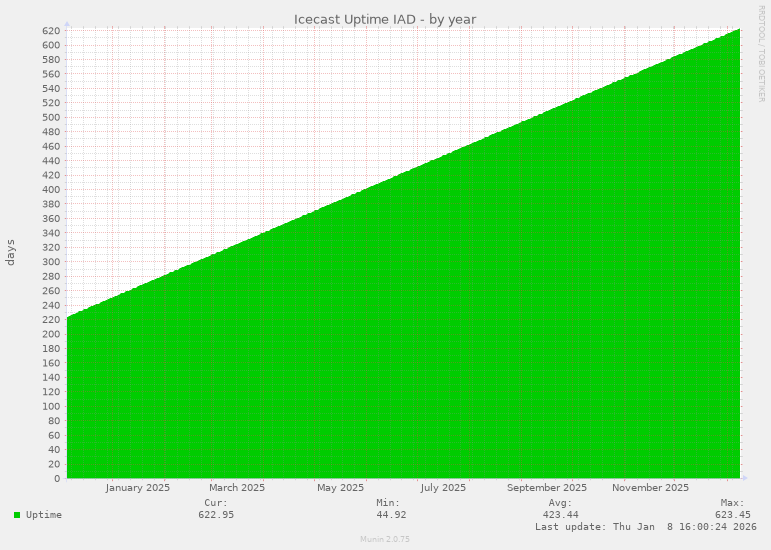Click the 500 y-axis tick label
Screen dimensions: 771x550
(x=52, y=117)
